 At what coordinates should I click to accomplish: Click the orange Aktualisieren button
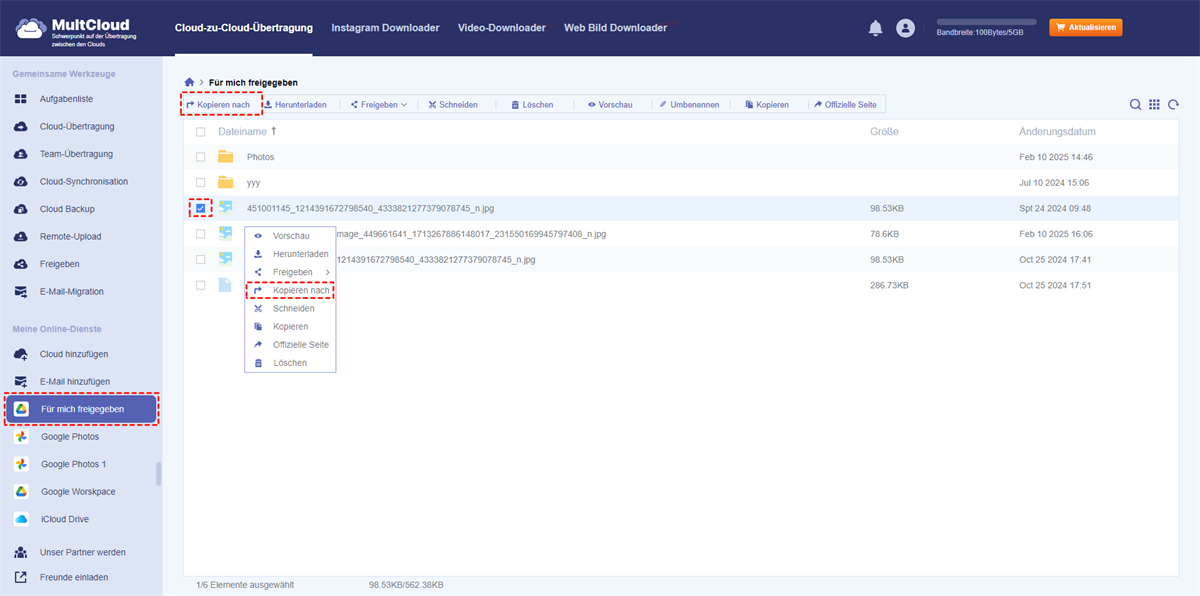[x=1085, y=28]
